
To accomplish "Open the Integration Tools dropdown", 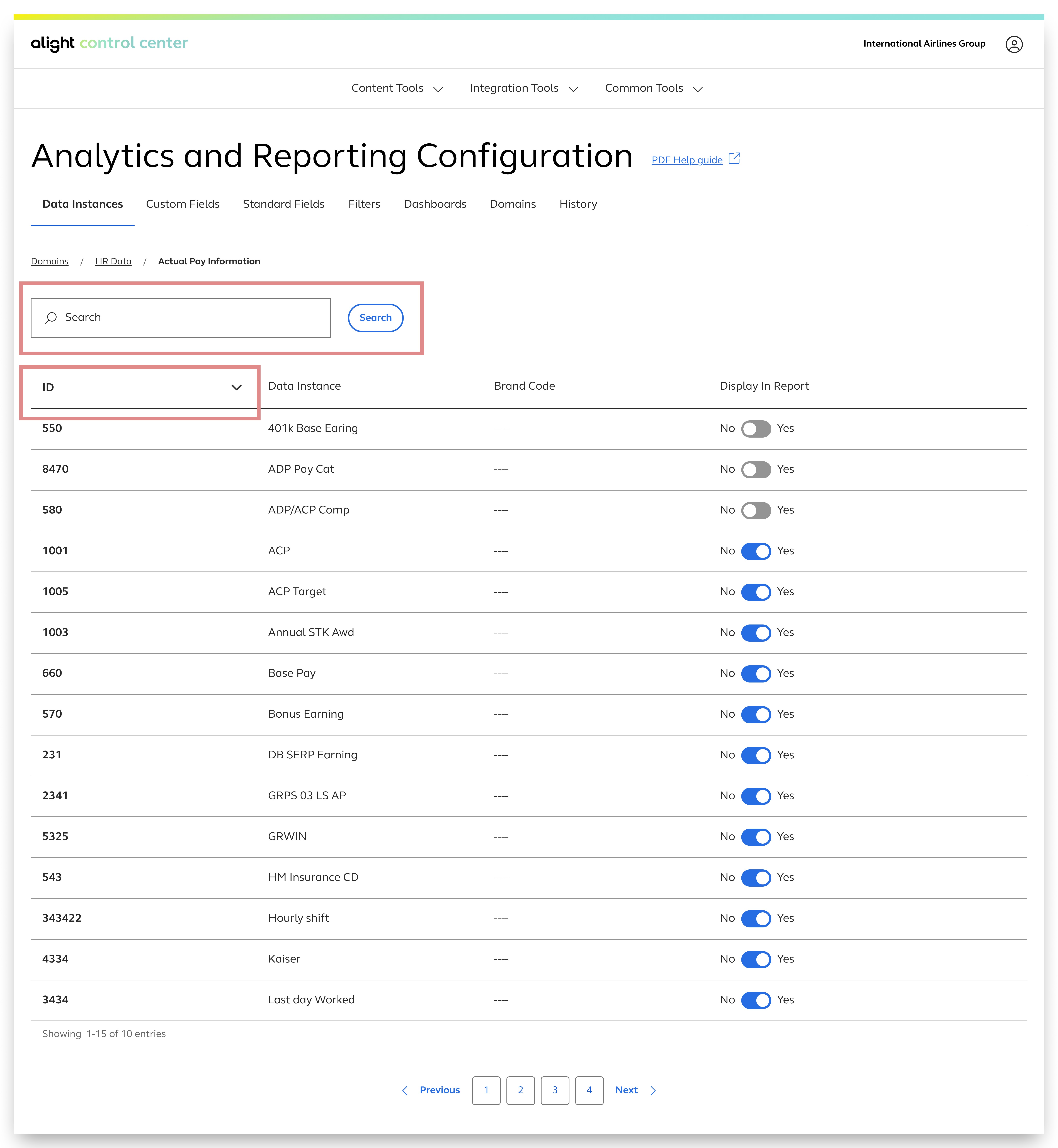I will (x=523, y=88).
